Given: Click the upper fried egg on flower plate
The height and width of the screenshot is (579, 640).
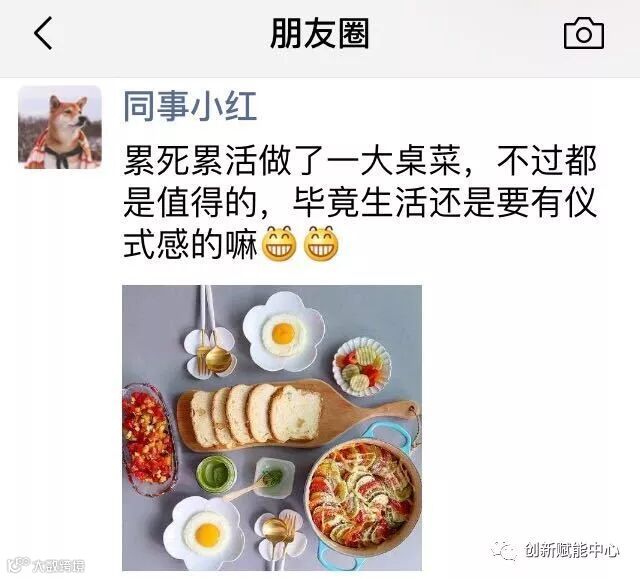Looking at the screenshot, I should (x=284, y=332).
